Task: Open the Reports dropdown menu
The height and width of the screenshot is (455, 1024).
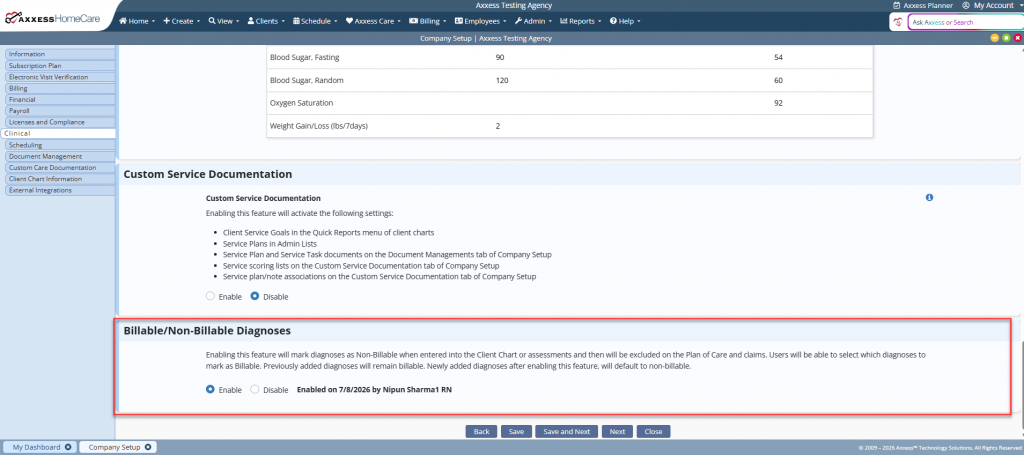Action: point(581,21)
